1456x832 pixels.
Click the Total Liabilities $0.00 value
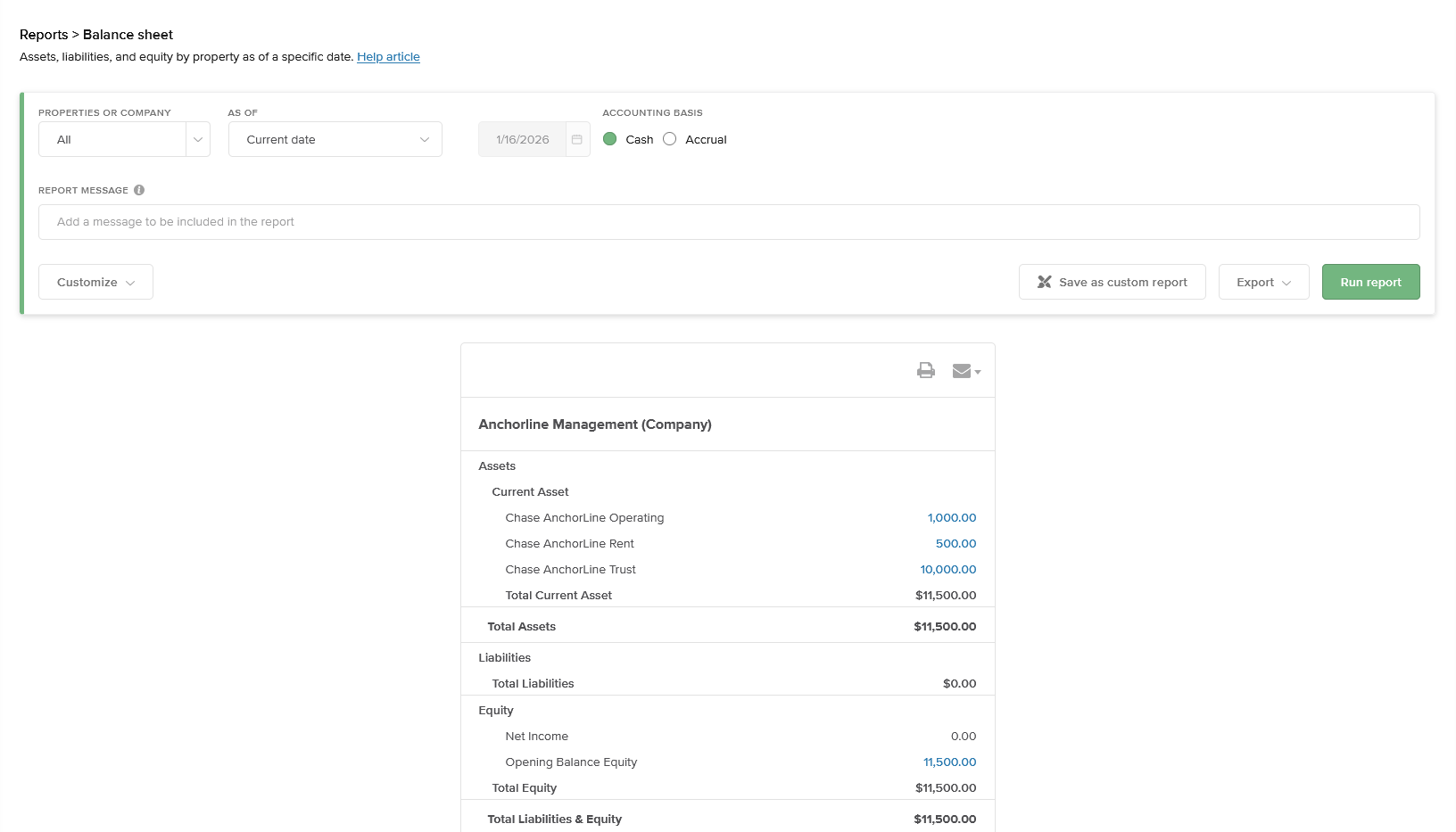(959, 683)
